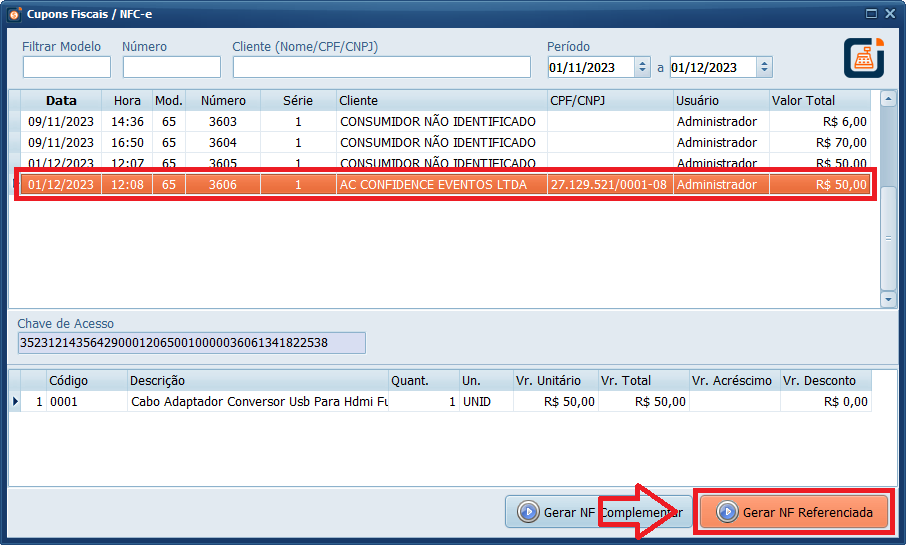Click the Cliente name/CPF/CNPJ search field
Image resolution: width=906 pixels, height=545 pixels.
[381, 67]
